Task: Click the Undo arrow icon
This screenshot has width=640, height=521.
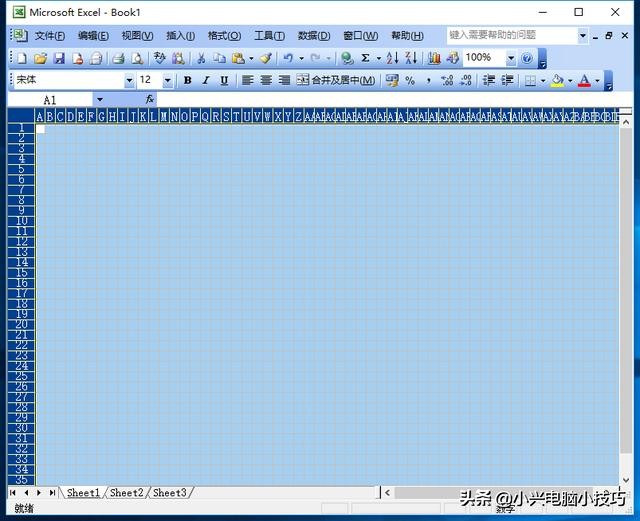Action: pyautogui.click(x=288, y=58)
